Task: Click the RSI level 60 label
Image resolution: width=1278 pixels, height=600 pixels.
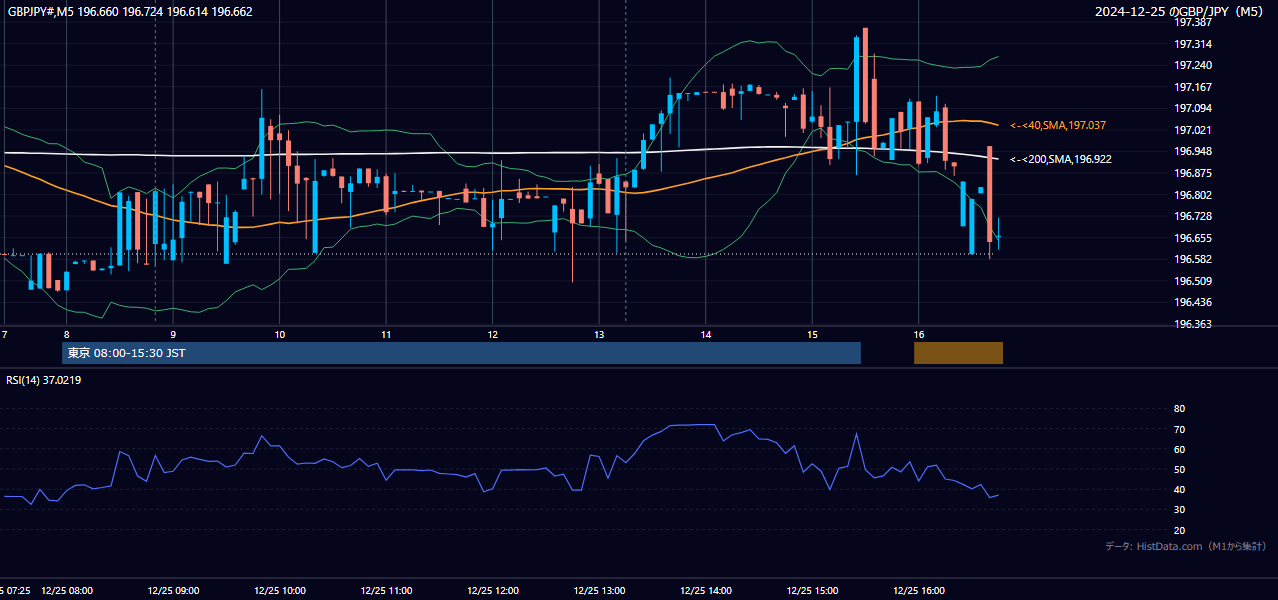Action: (1179, 450)
